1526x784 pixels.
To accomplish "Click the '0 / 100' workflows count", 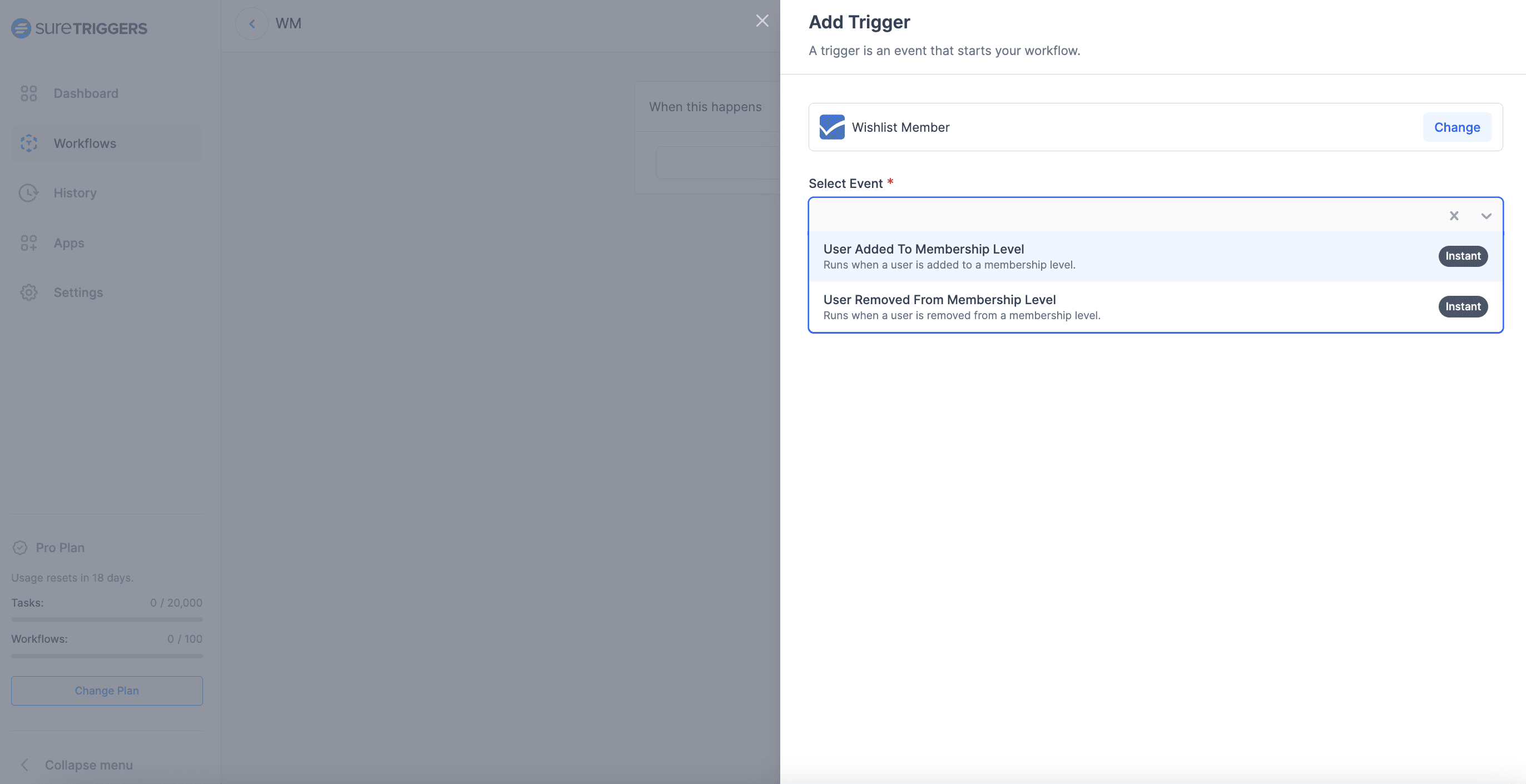I will click(x=185, y=639).
